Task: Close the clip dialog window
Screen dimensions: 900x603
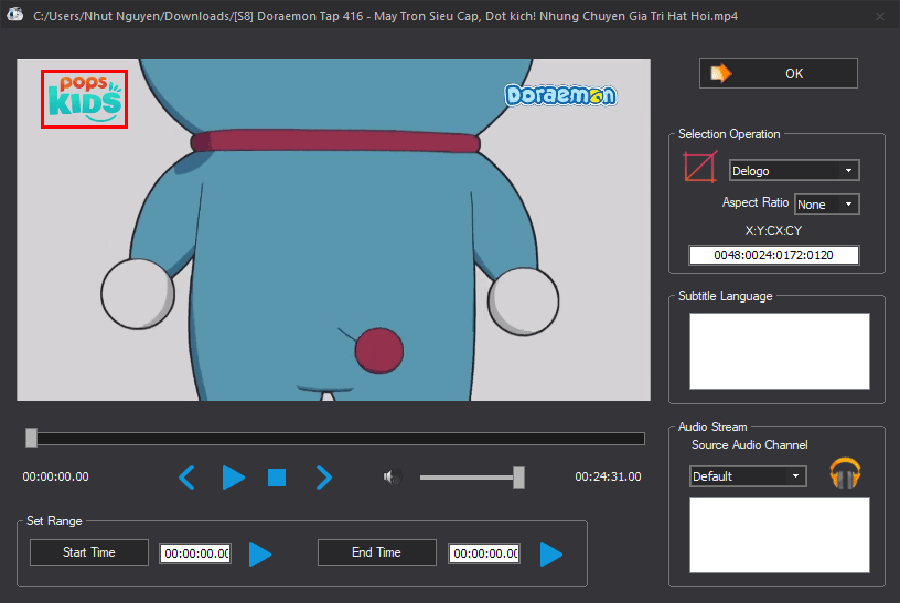Action: (880, 17)
